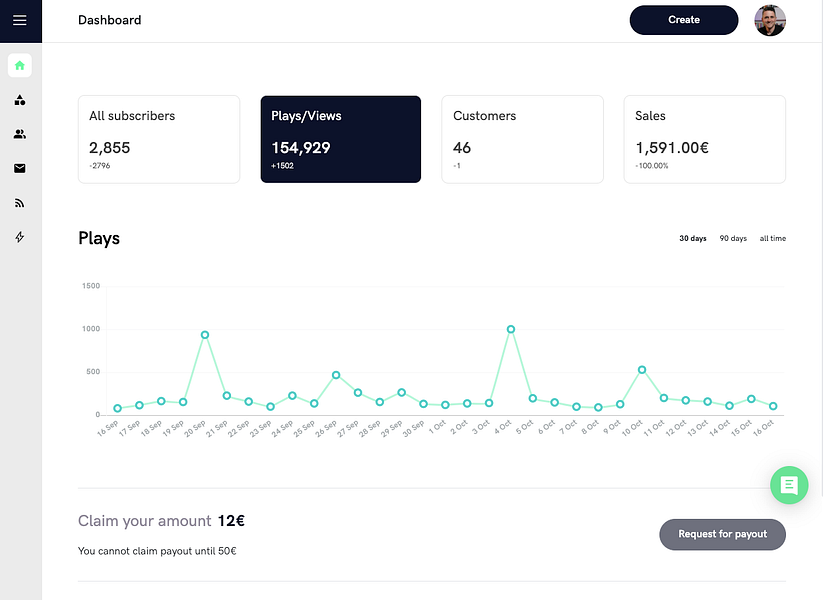Go to the Home sidebar icon

[20, 66]
